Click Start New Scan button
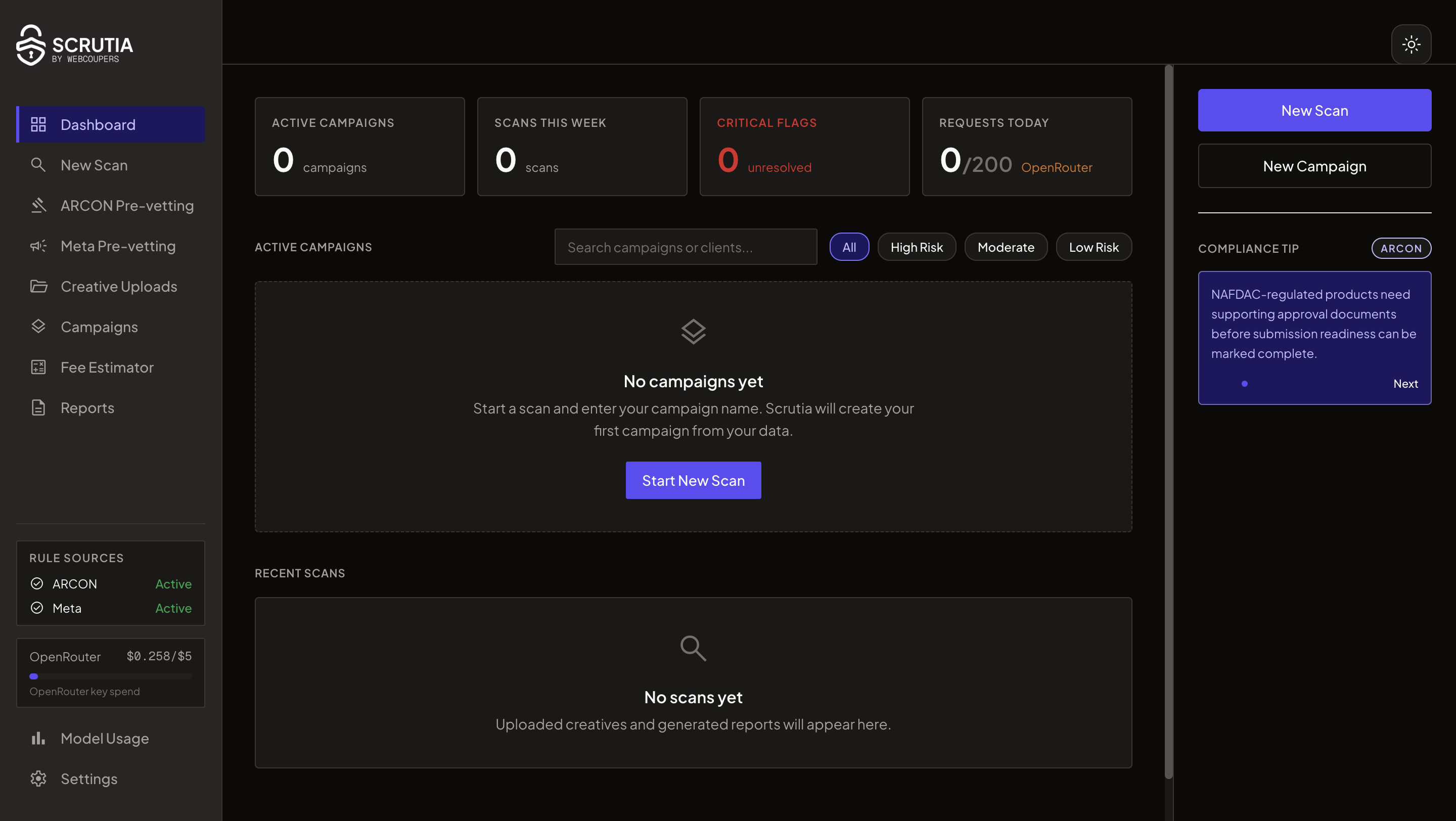Viewport: 1456px width, 821px height. [x=693, y=480]
